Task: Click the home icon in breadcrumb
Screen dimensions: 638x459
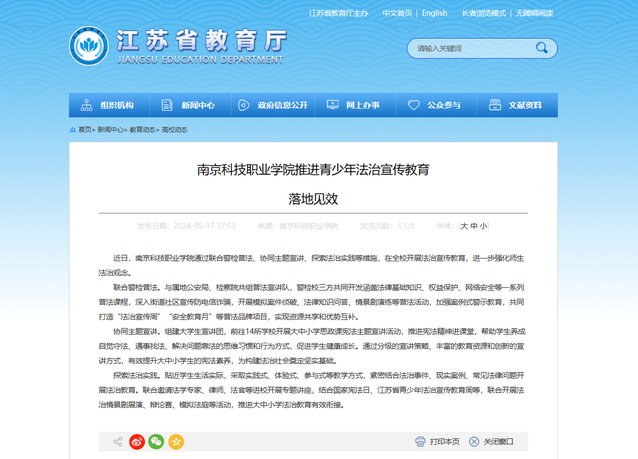Action: click(x=73, y=129)
